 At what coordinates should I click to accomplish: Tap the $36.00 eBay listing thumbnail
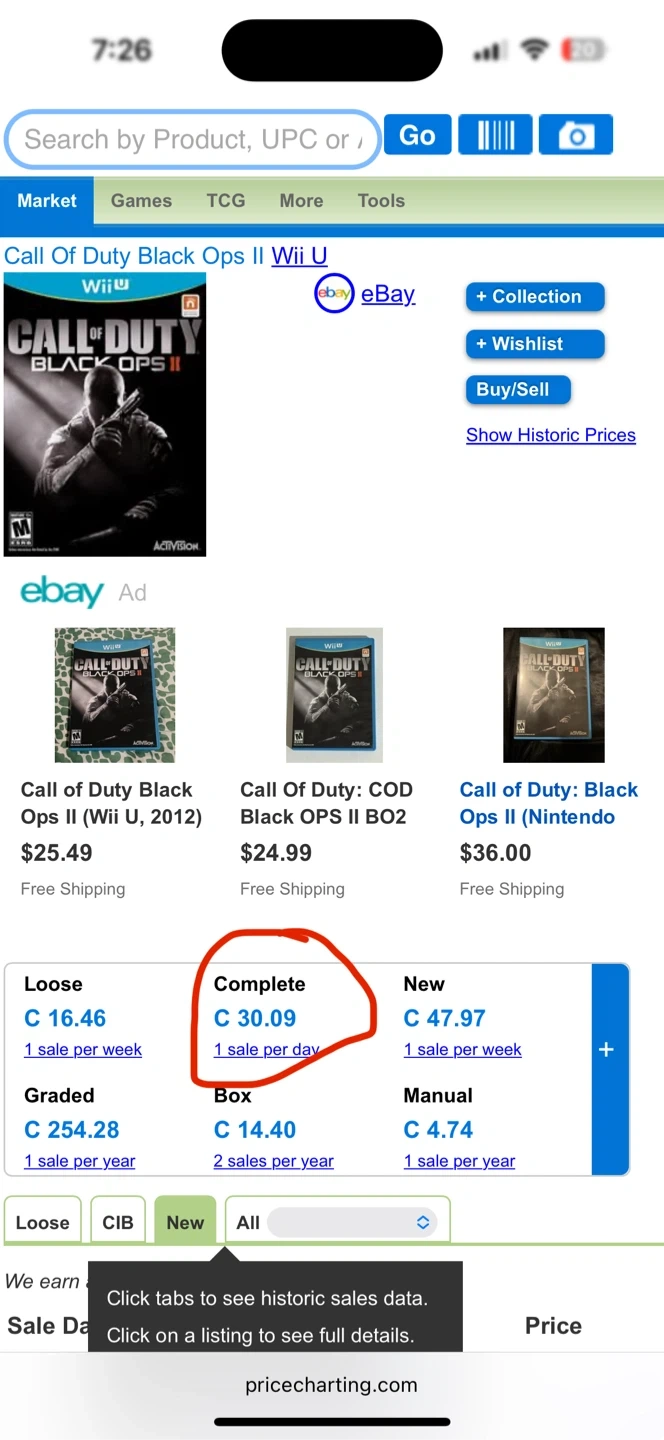[553, 695]
